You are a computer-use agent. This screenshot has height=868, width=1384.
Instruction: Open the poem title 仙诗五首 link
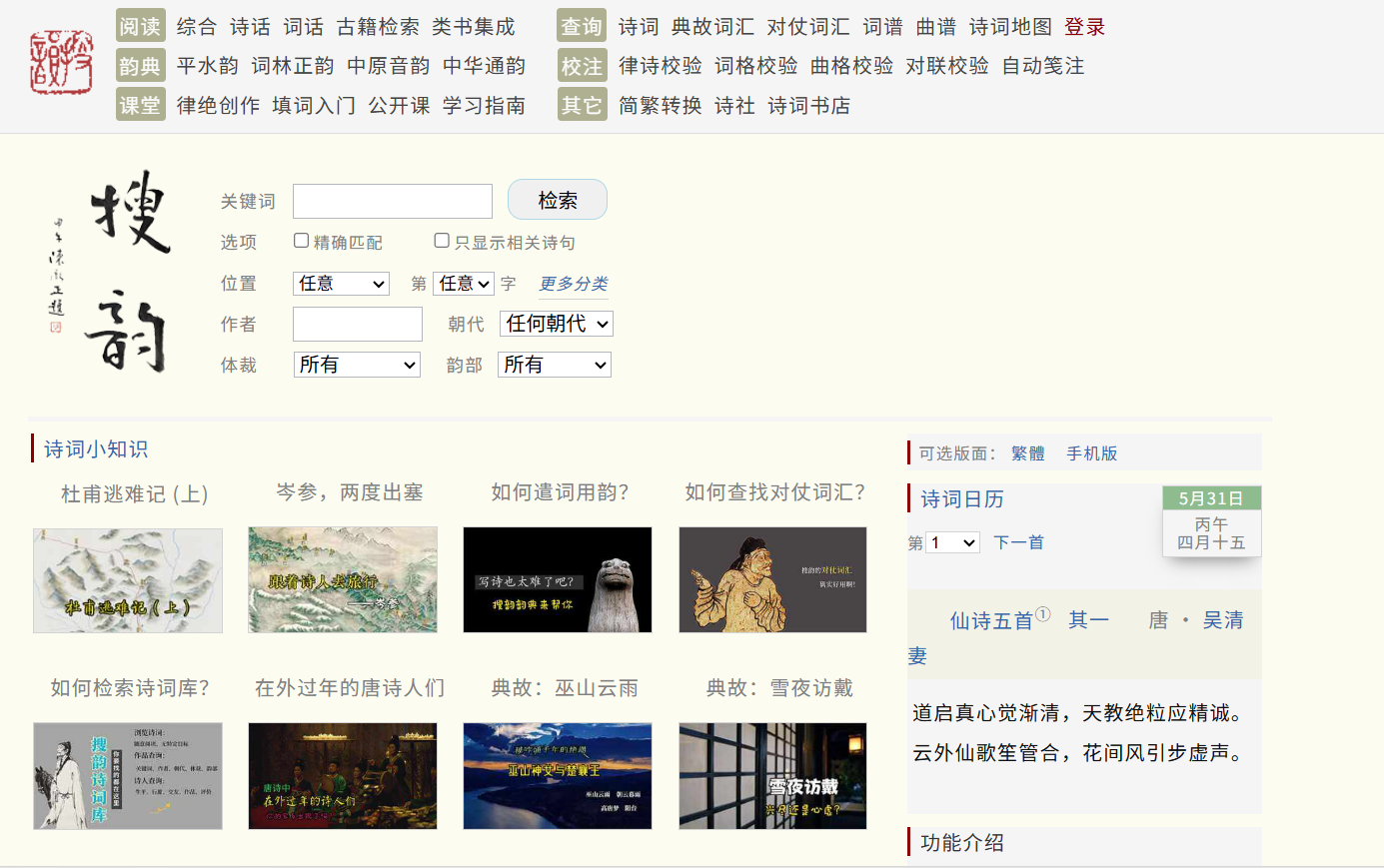pos(991,620)
